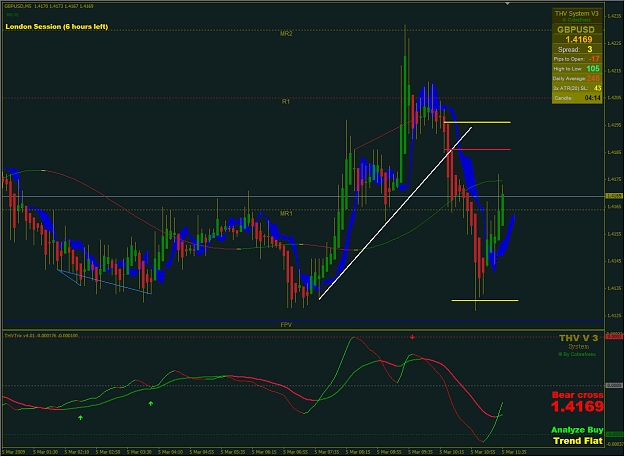The height and width of the screenshot is (457, 625).
Task: Click the green up arrow near 5 Mar 02:10
Action: [81, 418]
